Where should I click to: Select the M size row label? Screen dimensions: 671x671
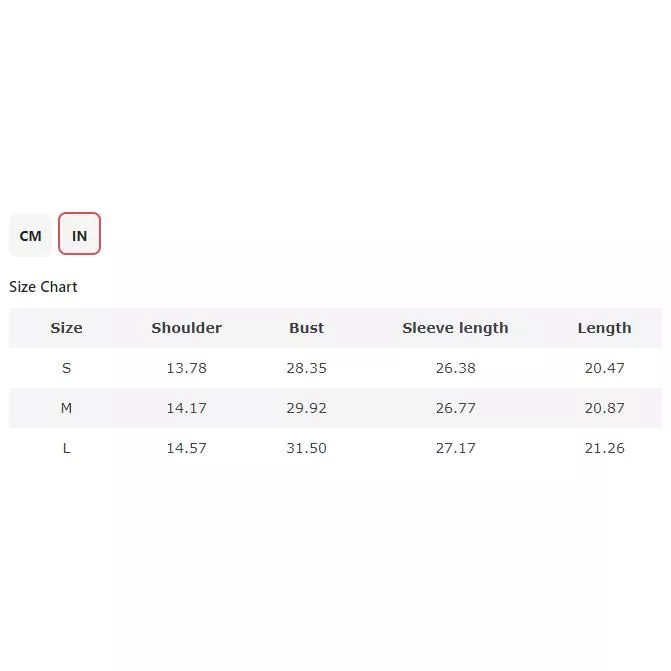(66, 408)
